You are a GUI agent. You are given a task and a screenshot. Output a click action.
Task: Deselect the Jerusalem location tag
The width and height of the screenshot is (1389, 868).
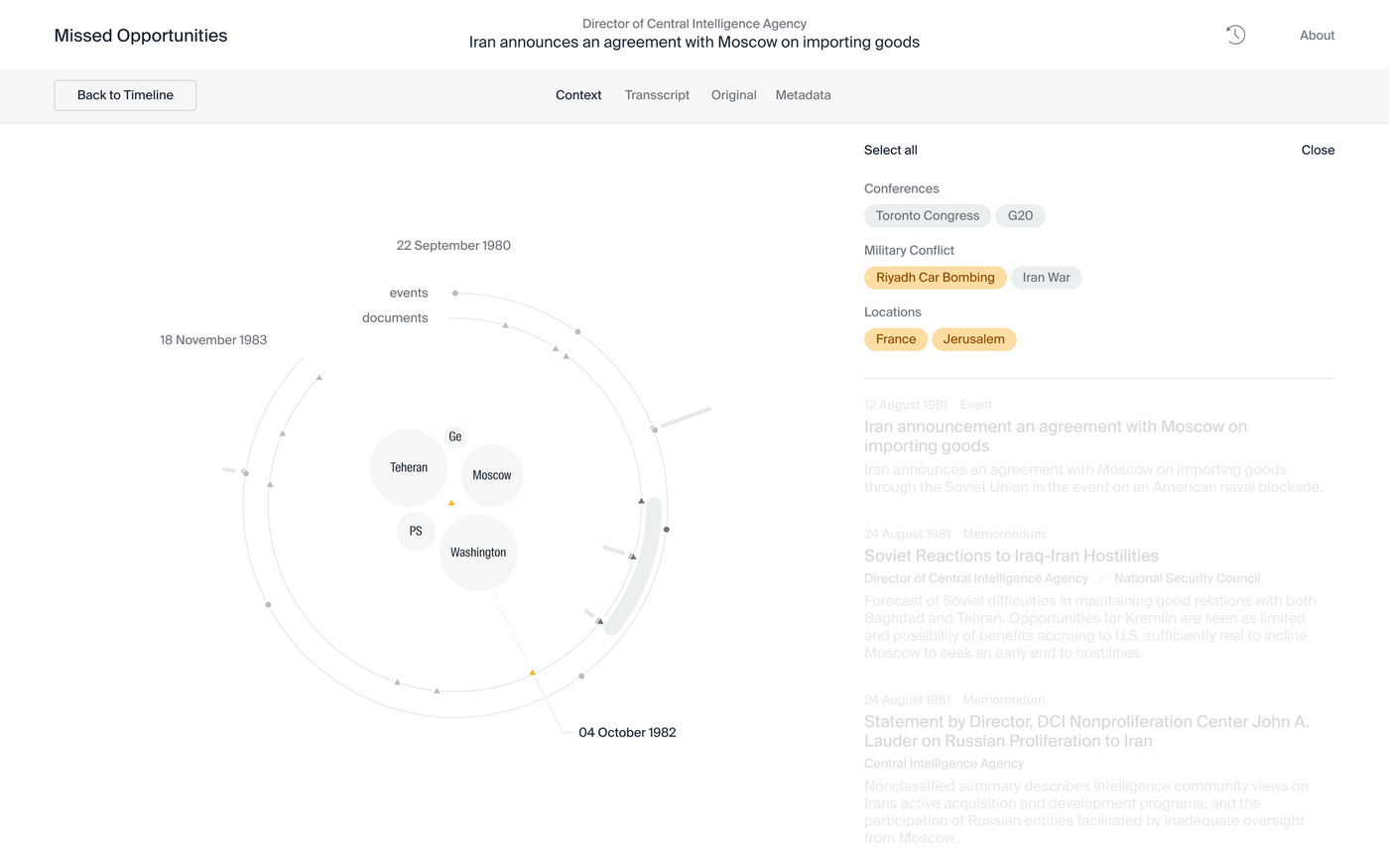click(973, 339)
